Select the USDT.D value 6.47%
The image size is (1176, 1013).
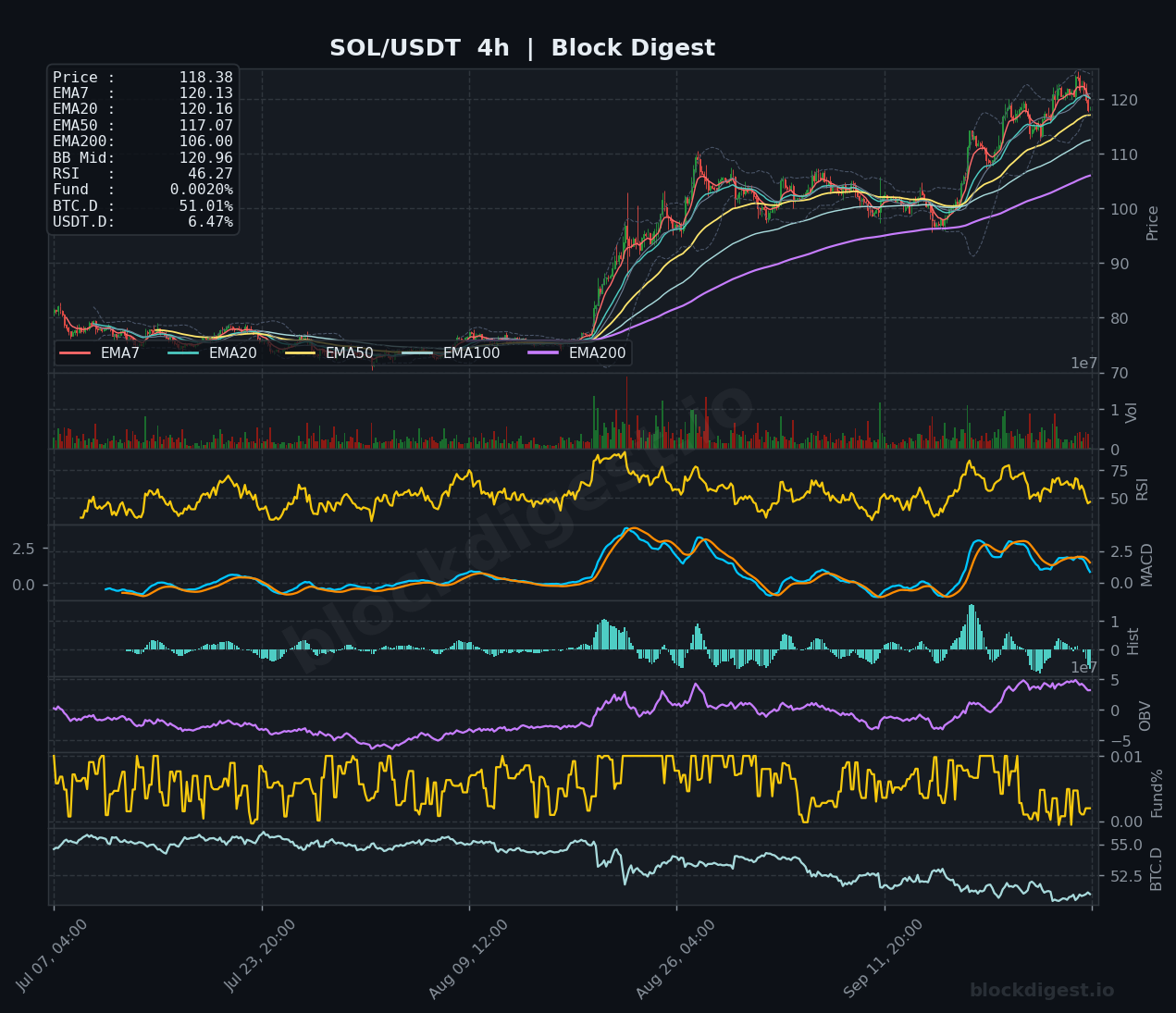[210, 222]
